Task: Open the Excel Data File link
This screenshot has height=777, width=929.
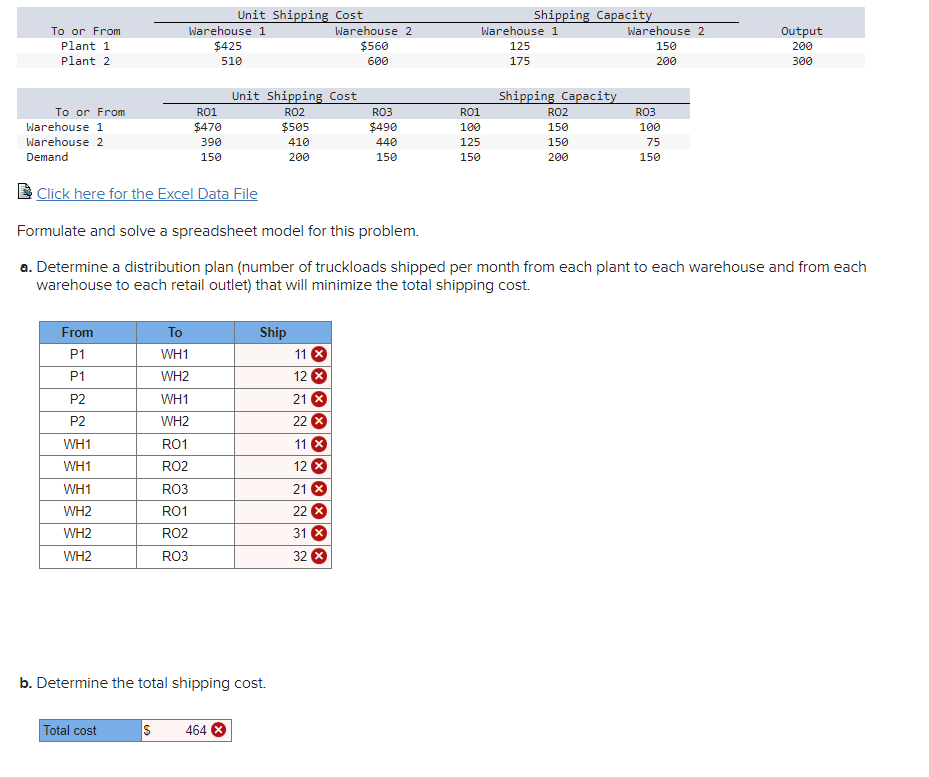Action: pos(146,193)
